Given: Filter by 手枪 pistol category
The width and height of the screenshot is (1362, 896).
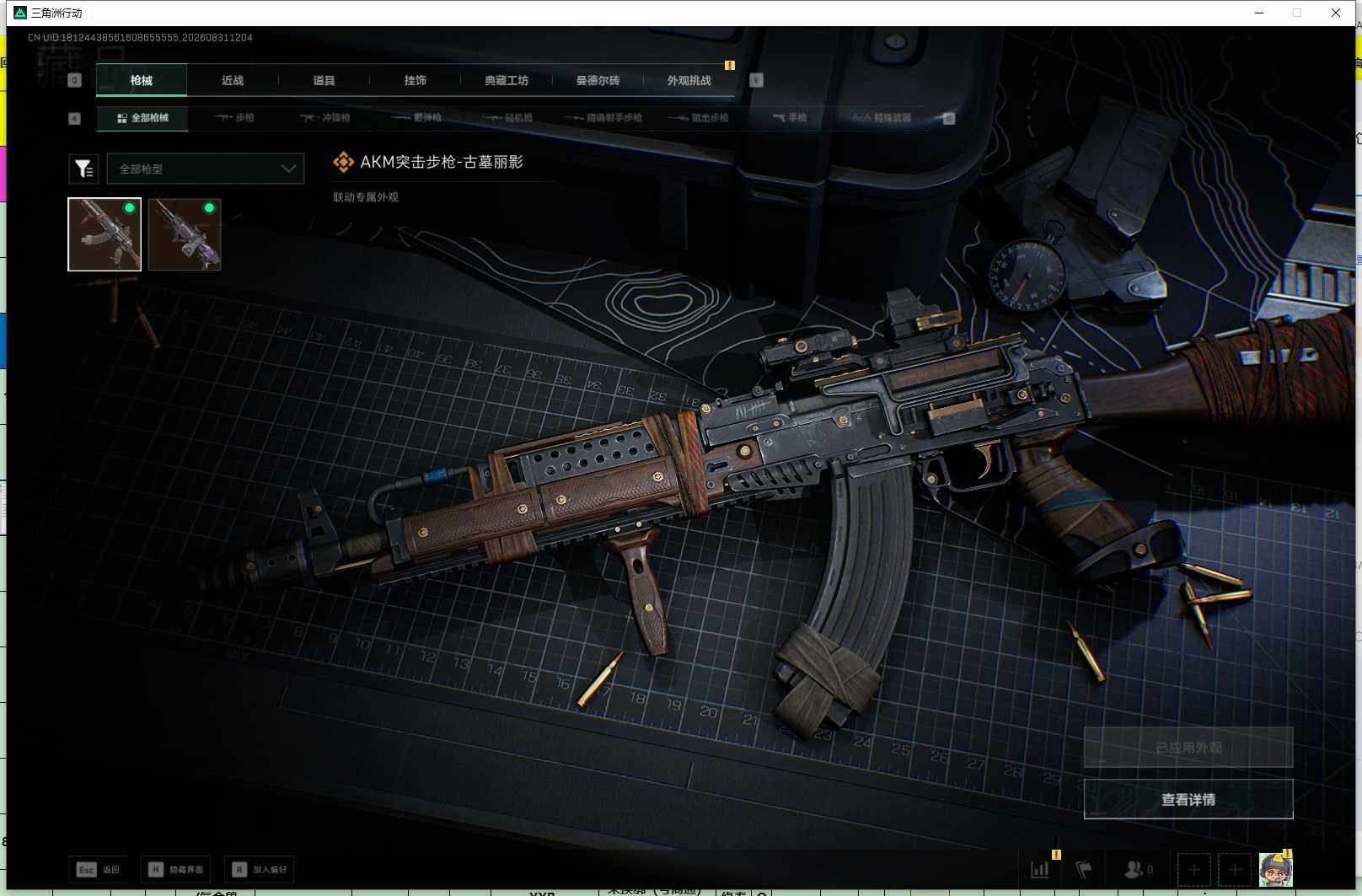Looking at the screenshot, I should (790, 118).
